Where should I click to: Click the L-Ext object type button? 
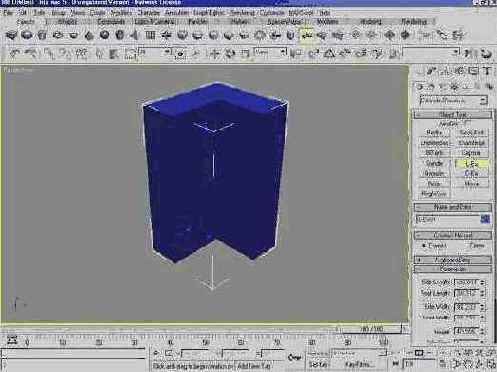[471, 164]
